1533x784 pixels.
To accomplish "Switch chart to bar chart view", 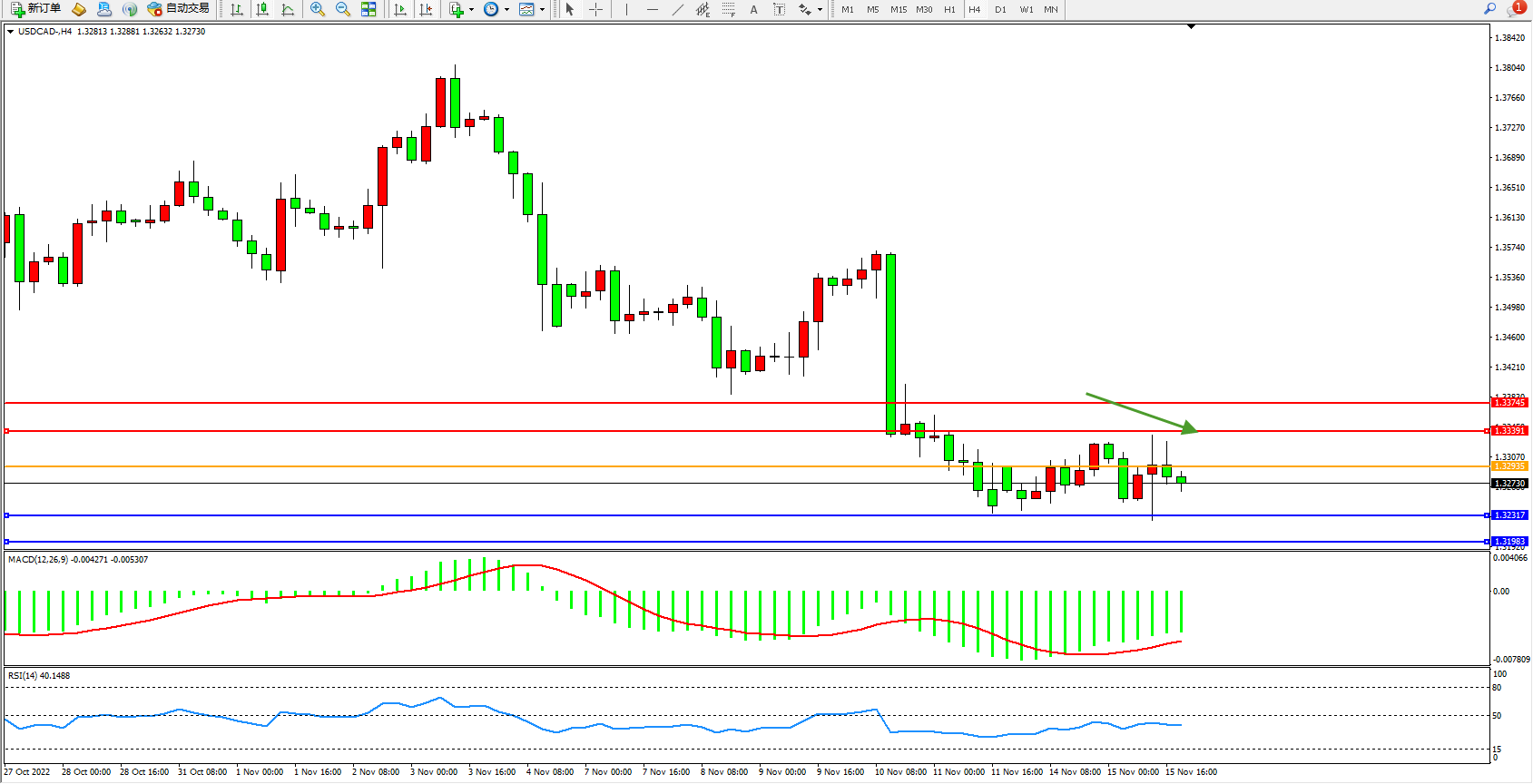I will 237,9.
